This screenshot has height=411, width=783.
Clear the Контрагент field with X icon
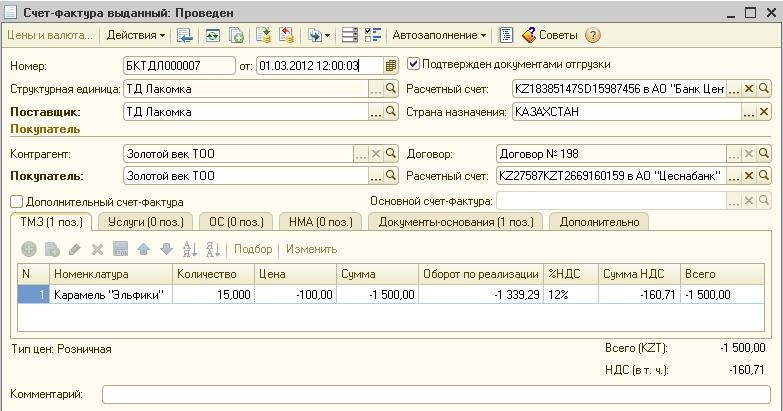click(376, 154)
